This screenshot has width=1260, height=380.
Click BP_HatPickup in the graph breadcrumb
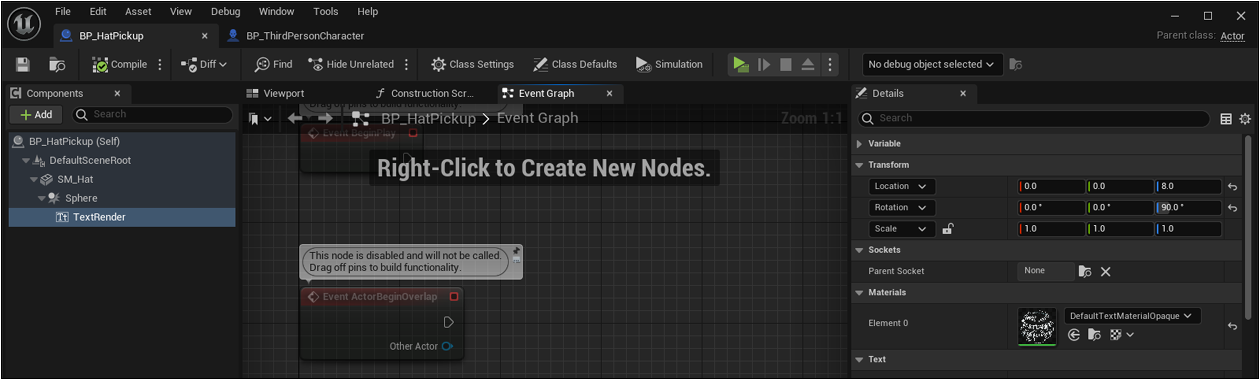[x=427, y=118]
